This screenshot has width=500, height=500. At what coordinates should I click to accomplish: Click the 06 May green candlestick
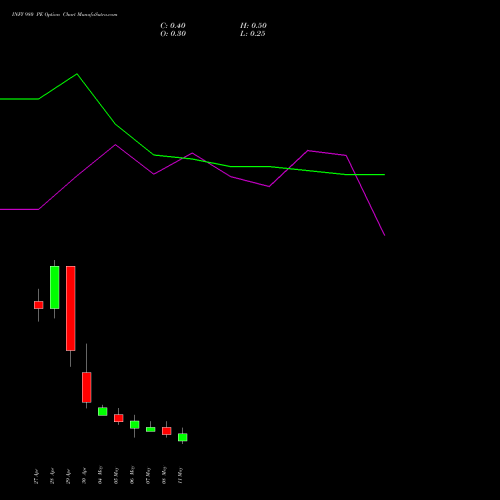pyautogui.click(x=135, y=425)
